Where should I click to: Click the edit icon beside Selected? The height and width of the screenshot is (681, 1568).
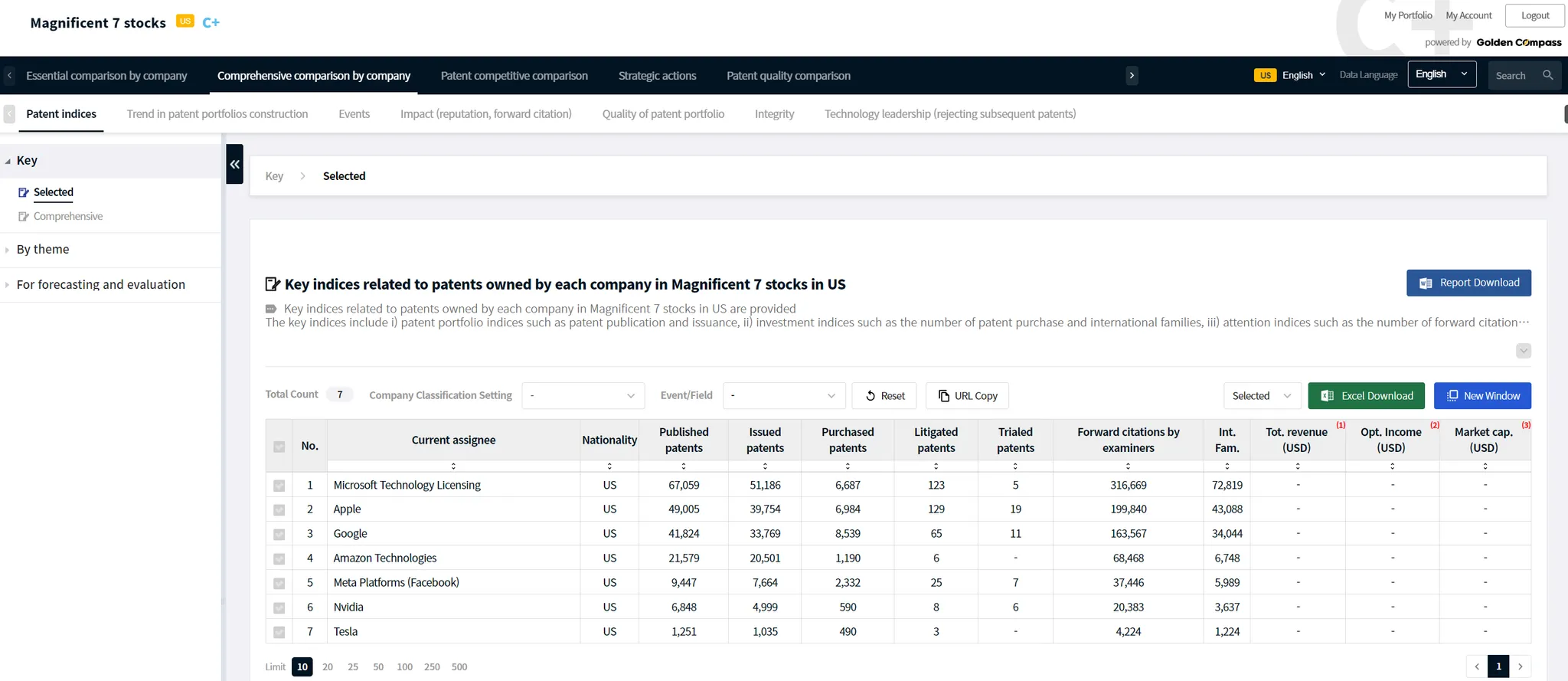point(24,192)
